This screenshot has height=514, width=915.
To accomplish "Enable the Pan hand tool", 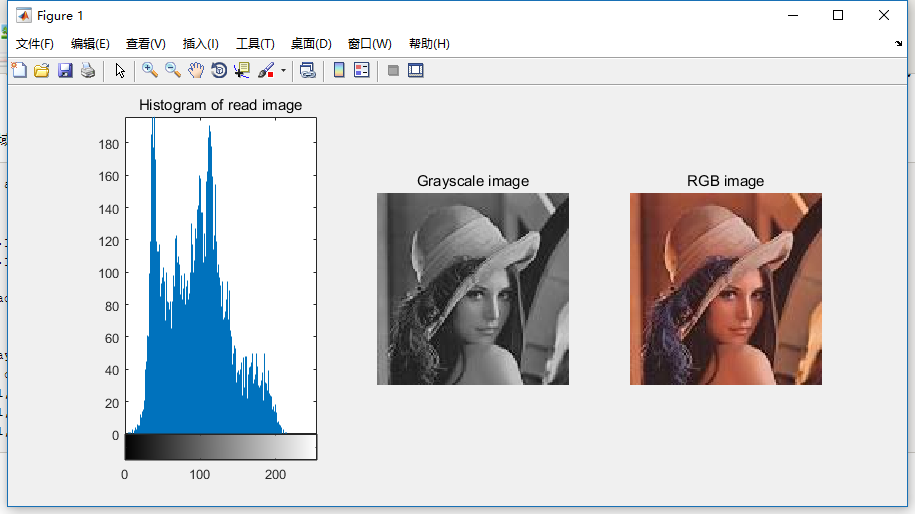I will pyautogui.click(x=196, y=71).
